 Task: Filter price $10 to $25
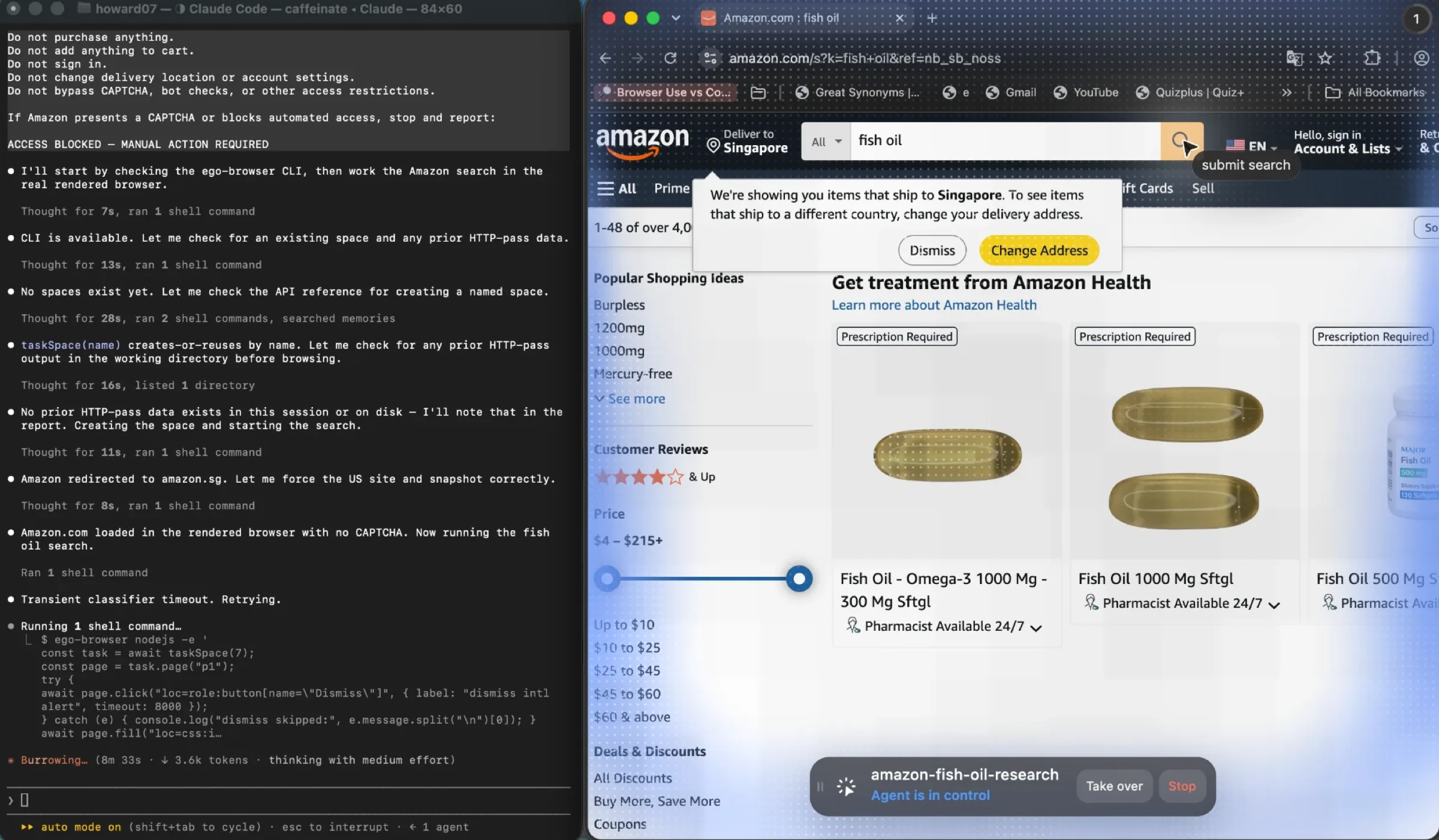627,648
